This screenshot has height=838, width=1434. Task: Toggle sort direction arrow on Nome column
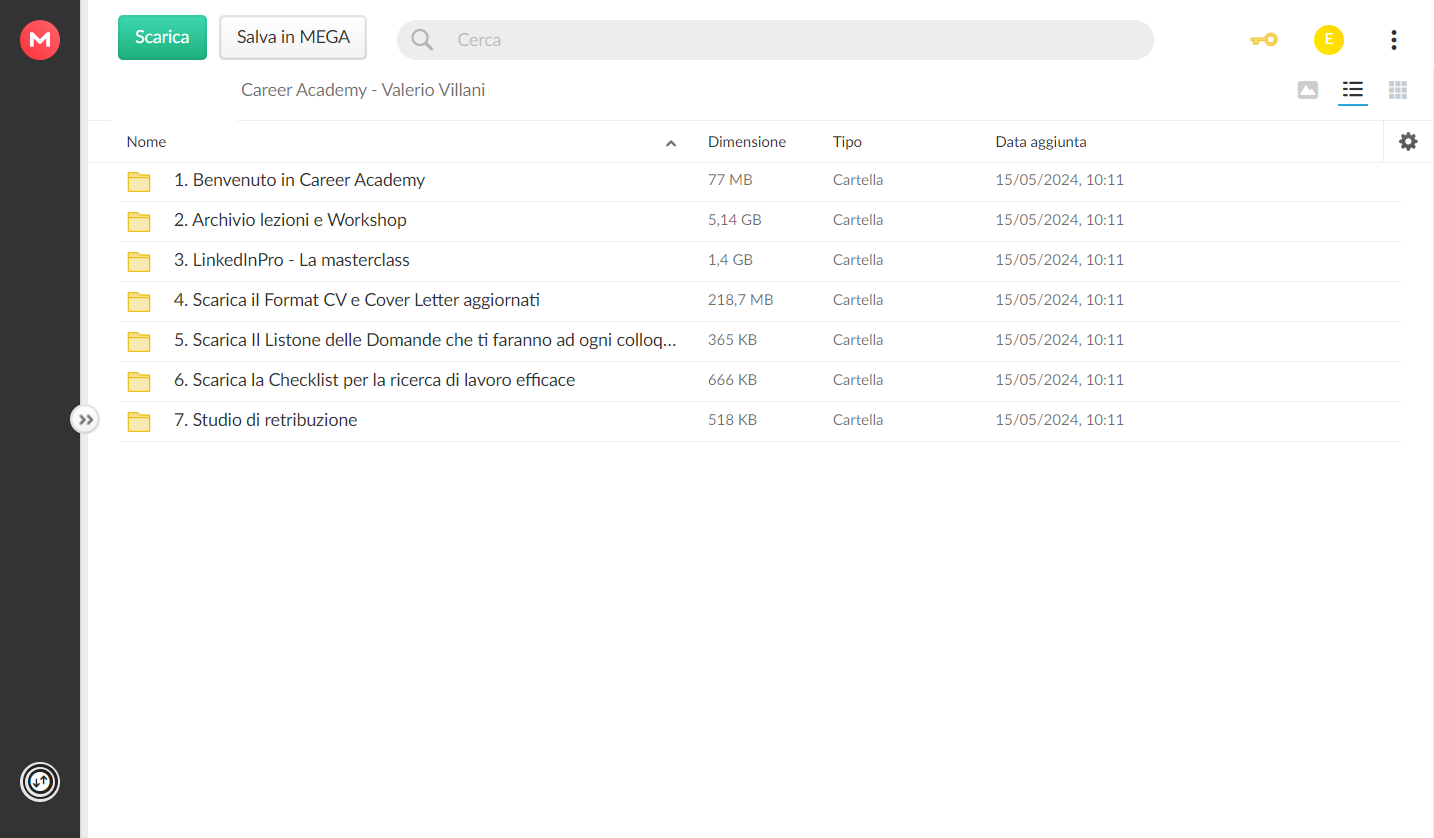(671, 143)
